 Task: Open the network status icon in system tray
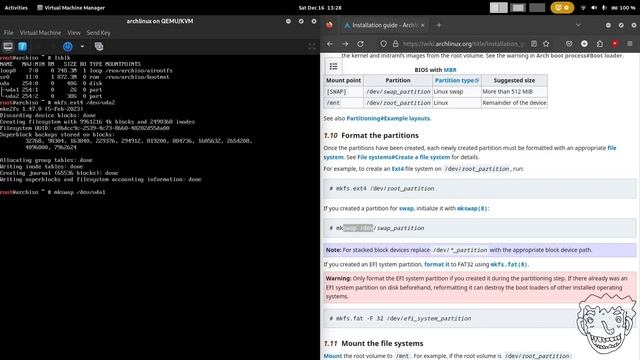(583, 7)
